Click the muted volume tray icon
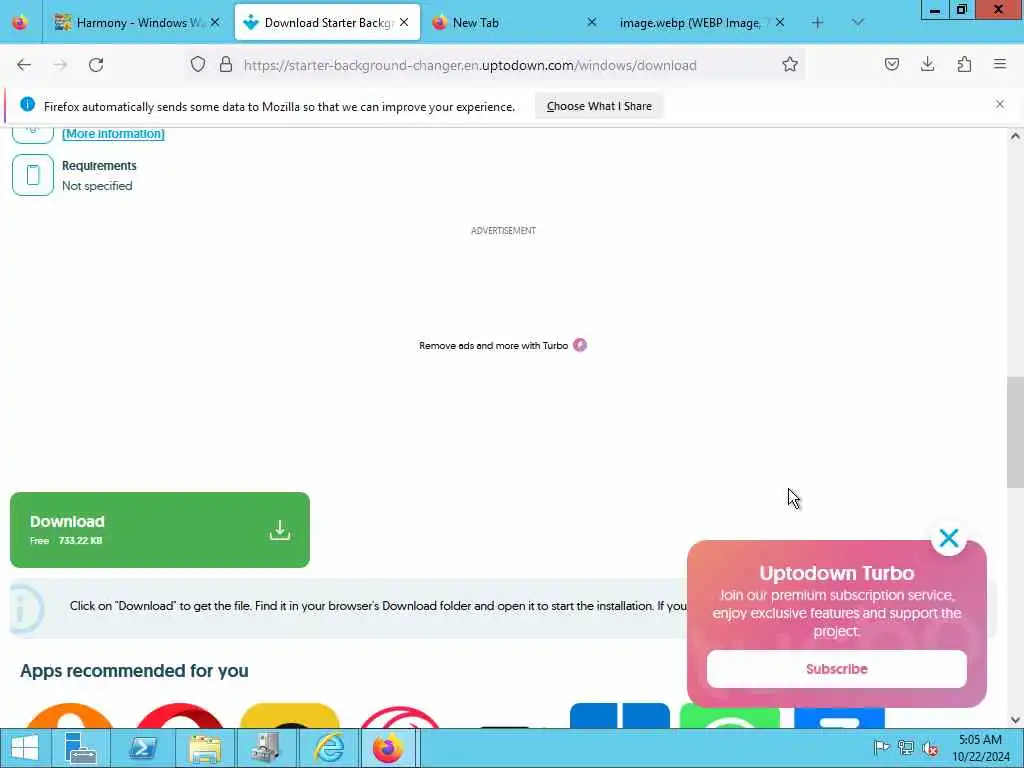 tap(931, 748)
